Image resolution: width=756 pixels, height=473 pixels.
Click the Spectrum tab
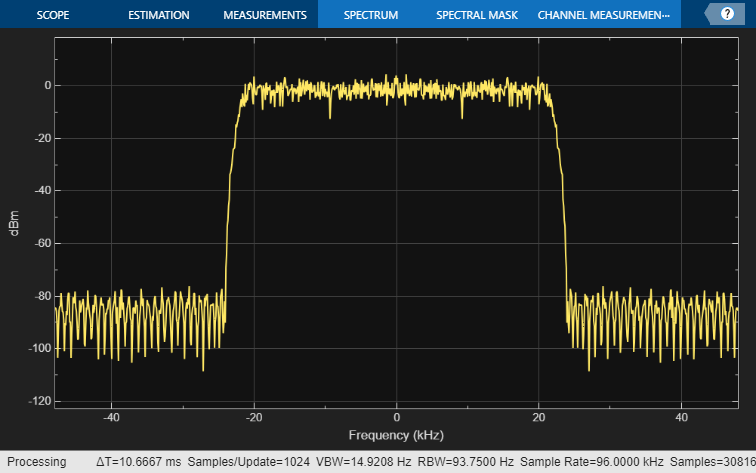[370, 16]
